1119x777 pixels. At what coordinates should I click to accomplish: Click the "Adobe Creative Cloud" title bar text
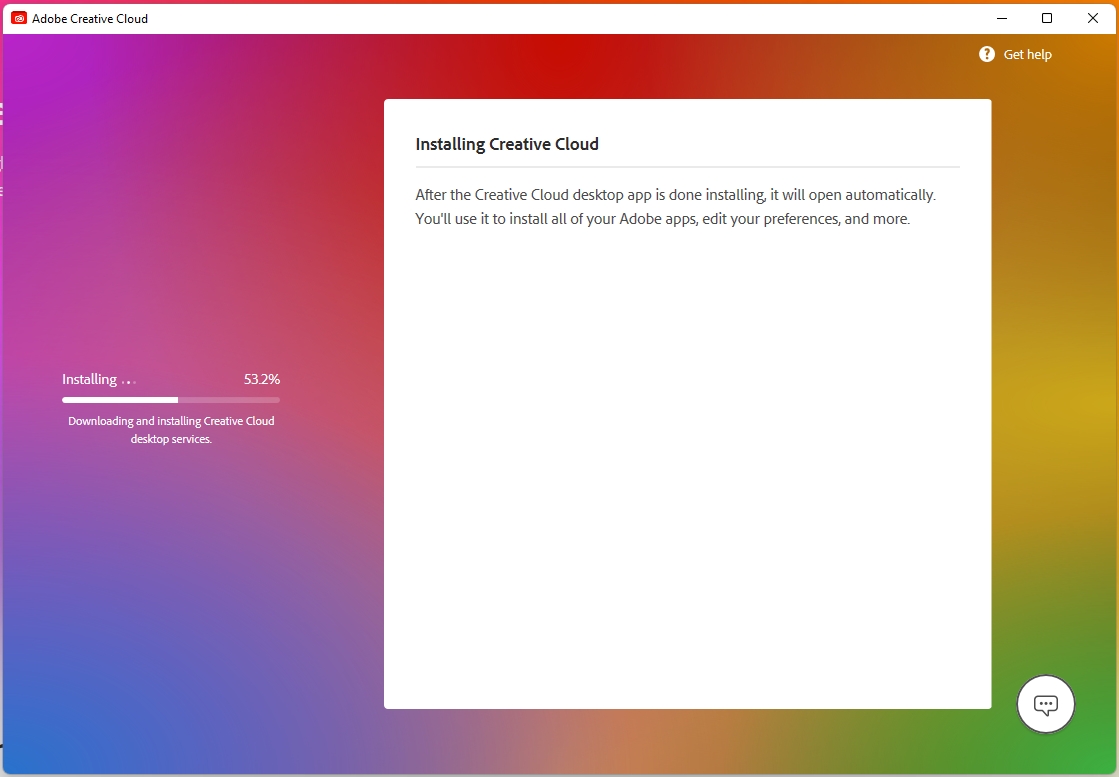(x=90, y=18)
